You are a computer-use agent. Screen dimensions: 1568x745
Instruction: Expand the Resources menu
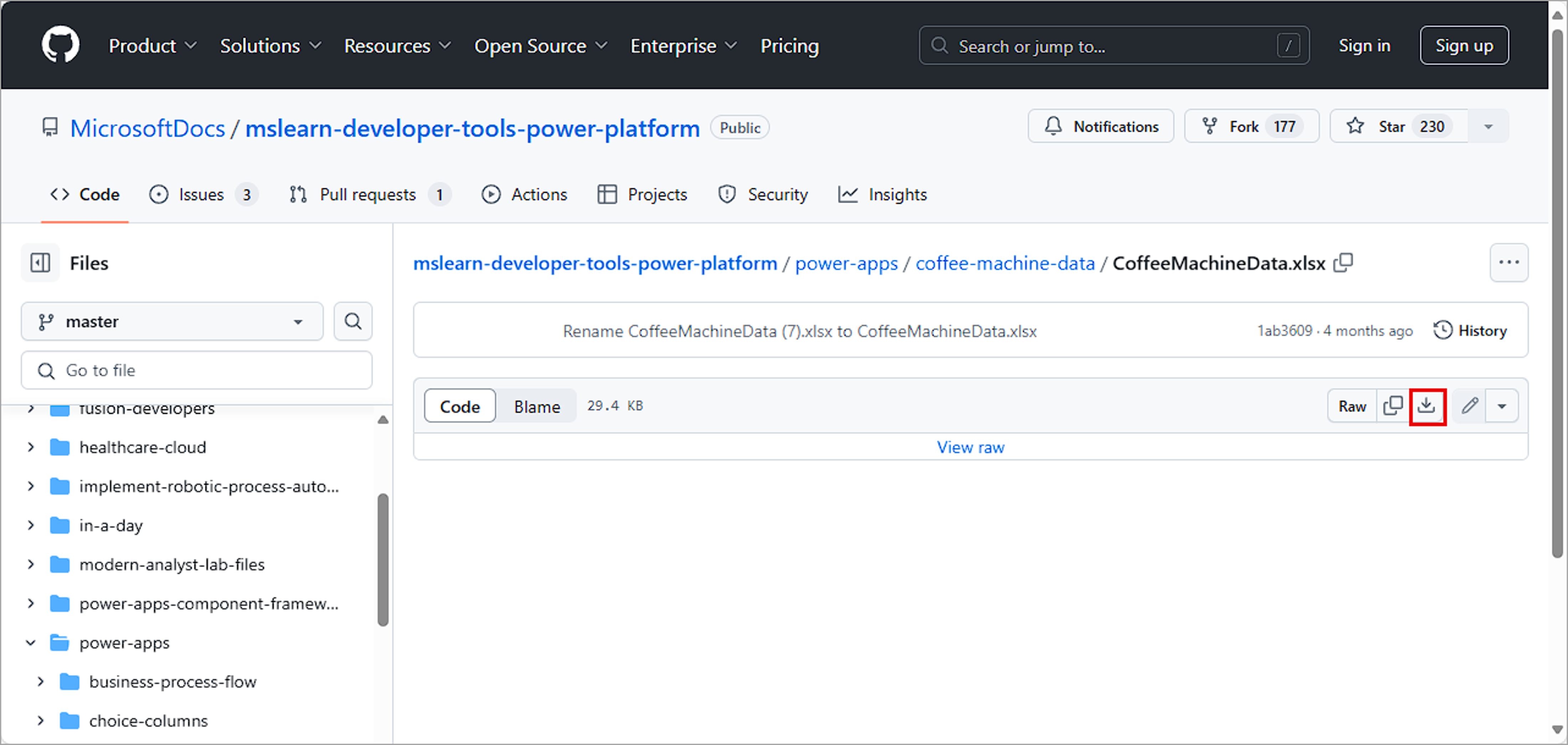[397, 46]
